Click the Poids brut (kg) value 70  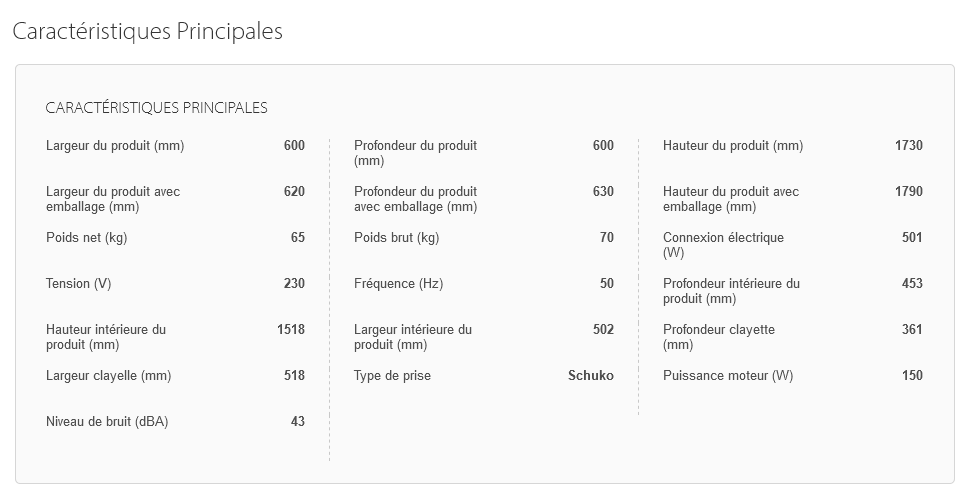point(606,237)
